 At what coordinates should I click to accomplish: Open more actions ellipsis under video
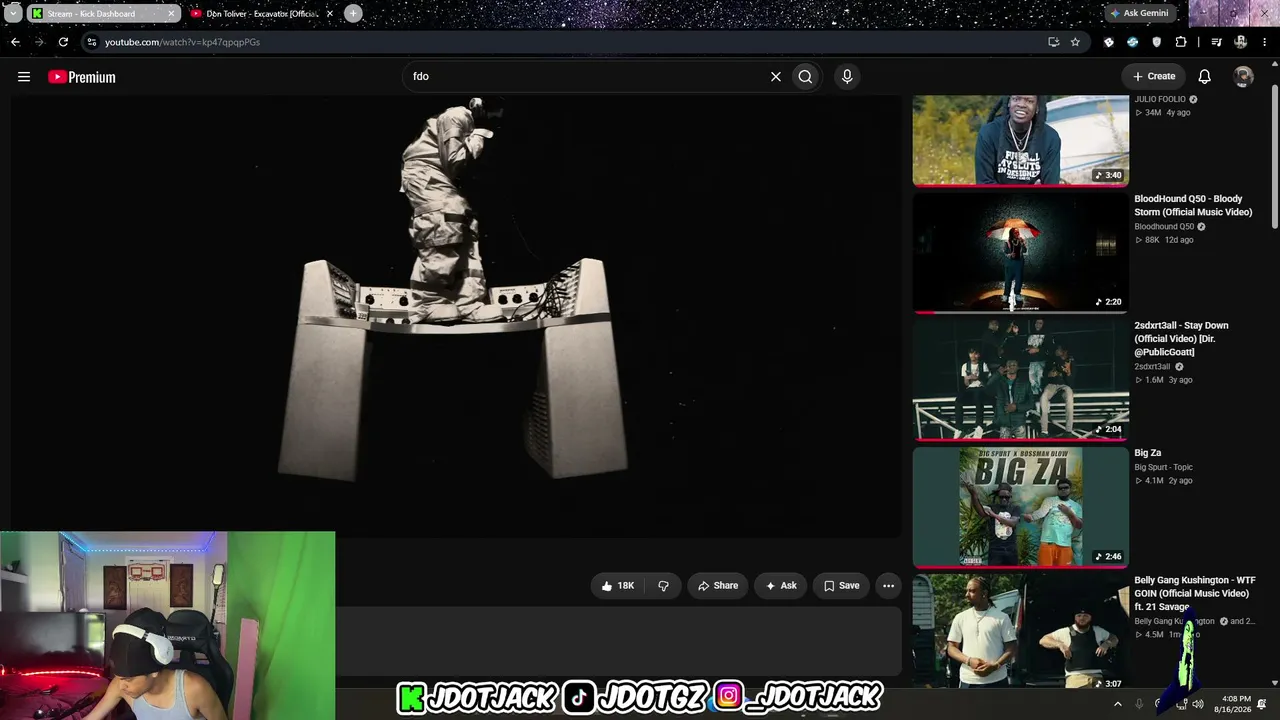tap(888, 586)
